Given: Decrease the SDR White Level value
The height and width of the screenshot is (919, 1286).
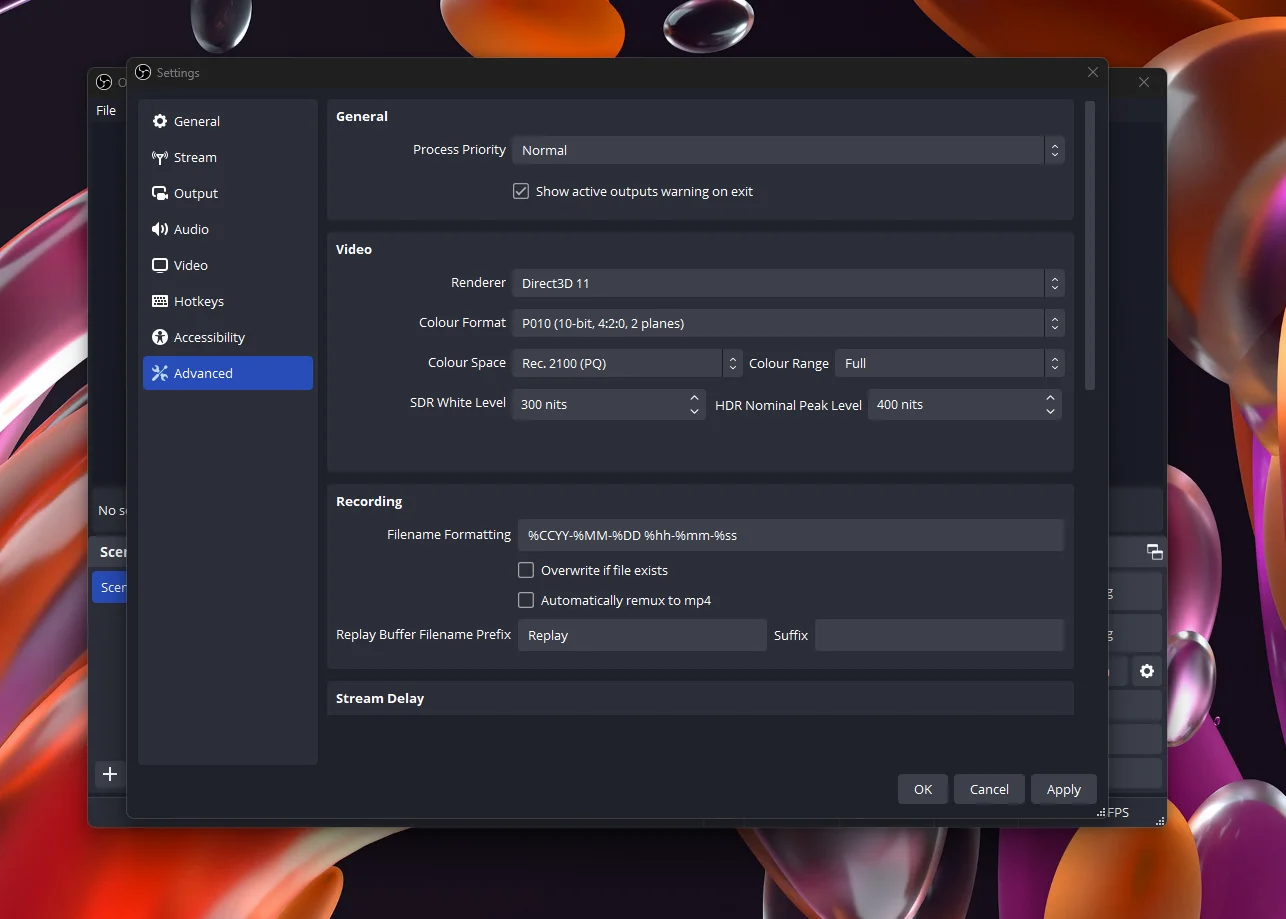Looking at the screenshot, I should pos(694,411).
